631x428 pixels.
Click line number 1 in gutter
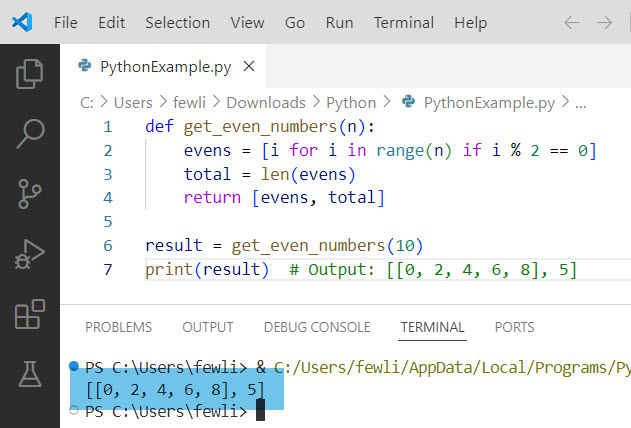(x=107, y=127)
